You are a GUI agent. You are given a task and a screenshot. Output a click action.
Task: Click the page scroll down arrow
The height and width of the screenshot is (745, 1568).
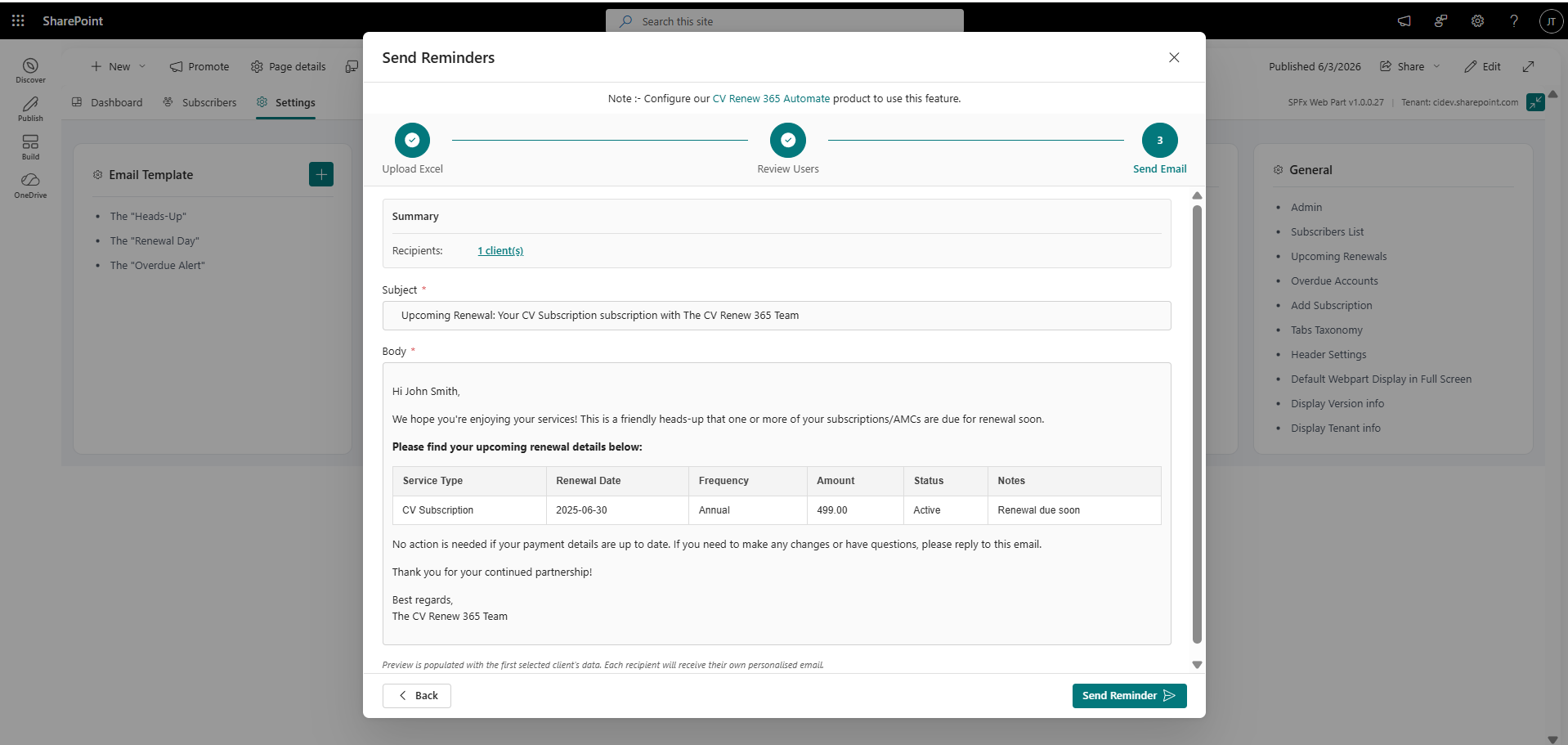coord(1552,739)
